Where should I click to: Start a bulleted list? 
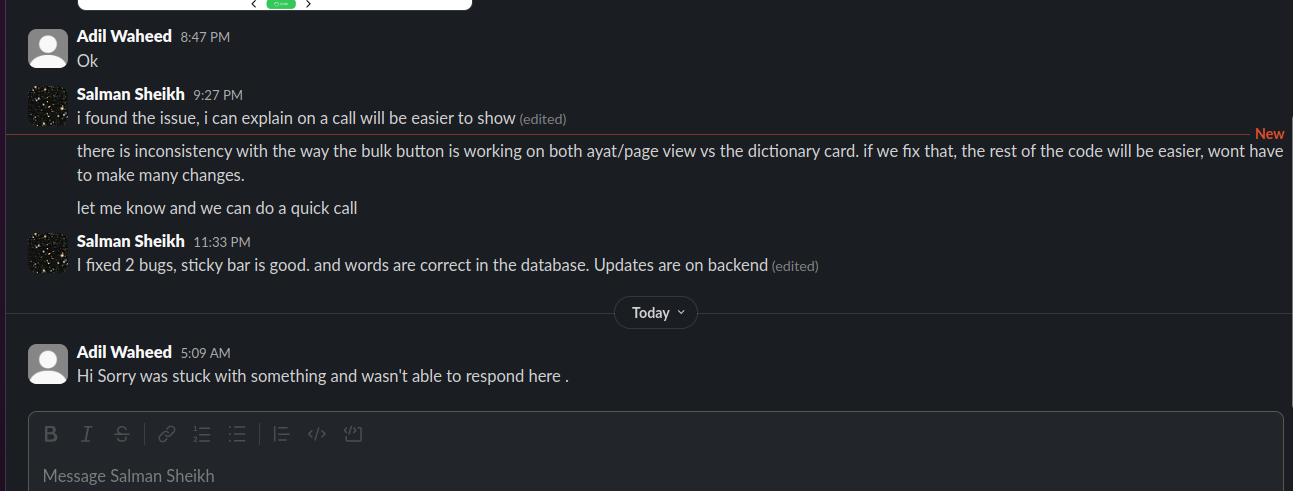[237, 434]
